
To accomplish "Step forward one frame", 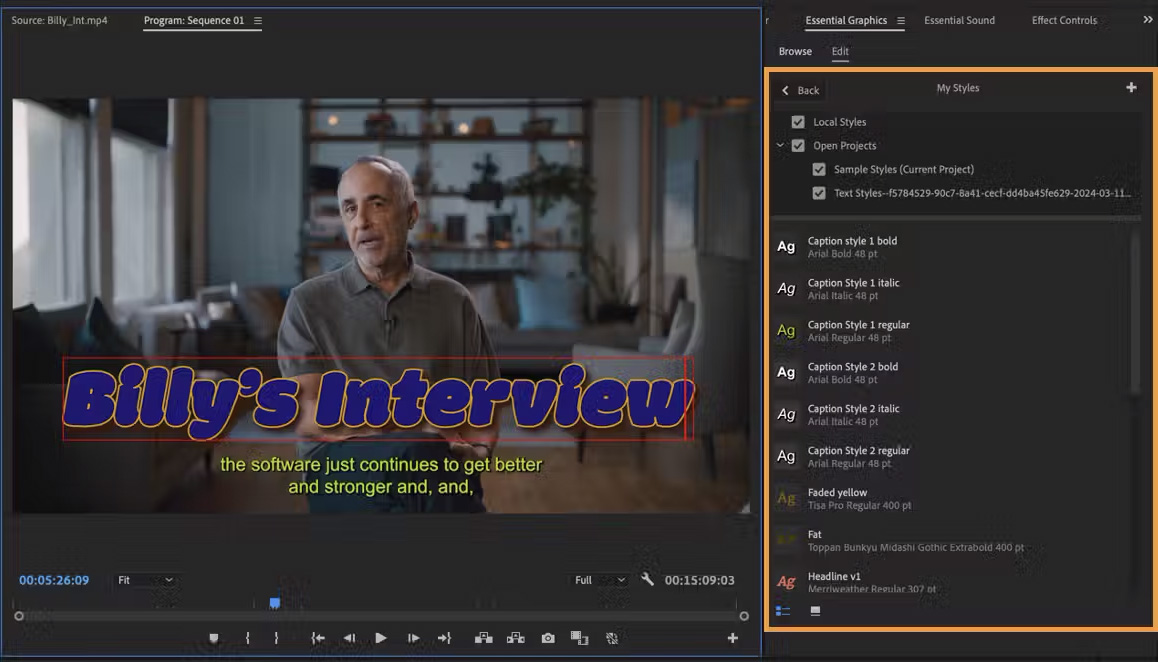I will coord(413,638).
